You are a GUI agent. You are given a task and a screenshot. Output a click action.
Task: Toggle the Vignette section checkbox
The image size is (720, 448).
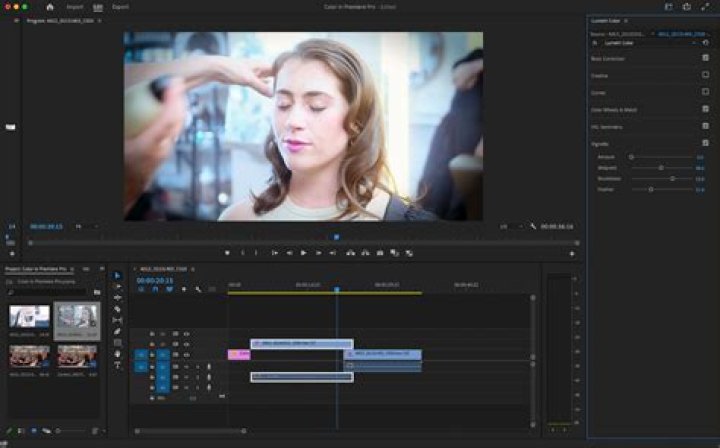click(x=705, y=143)
